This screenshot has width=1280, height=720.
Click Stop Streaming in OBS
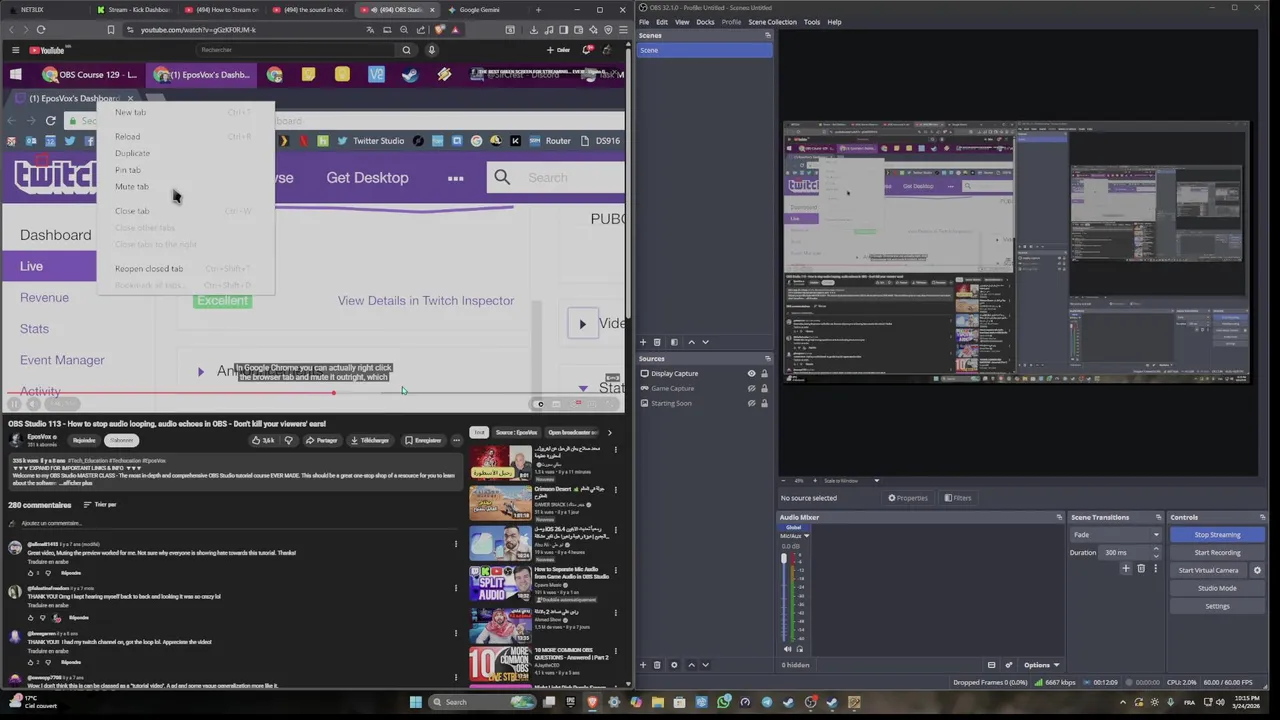pos(1217,535)
